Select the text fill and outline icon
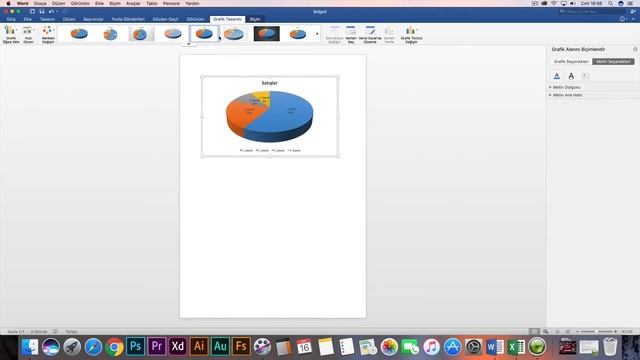The image size is (640, 360). click(x=557, y=76)
